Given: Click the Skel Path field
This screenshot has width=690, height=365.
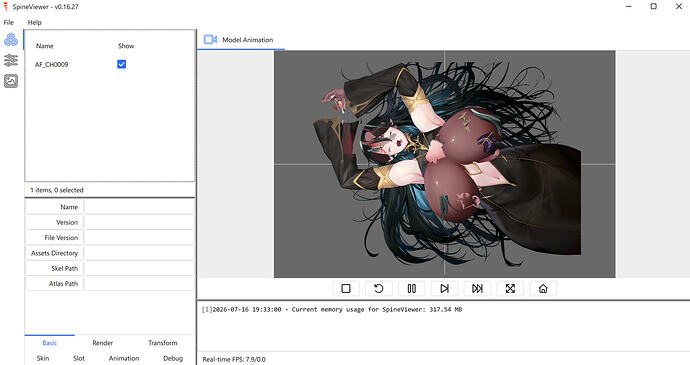Looking at the screenshot, I should (139, 268).
